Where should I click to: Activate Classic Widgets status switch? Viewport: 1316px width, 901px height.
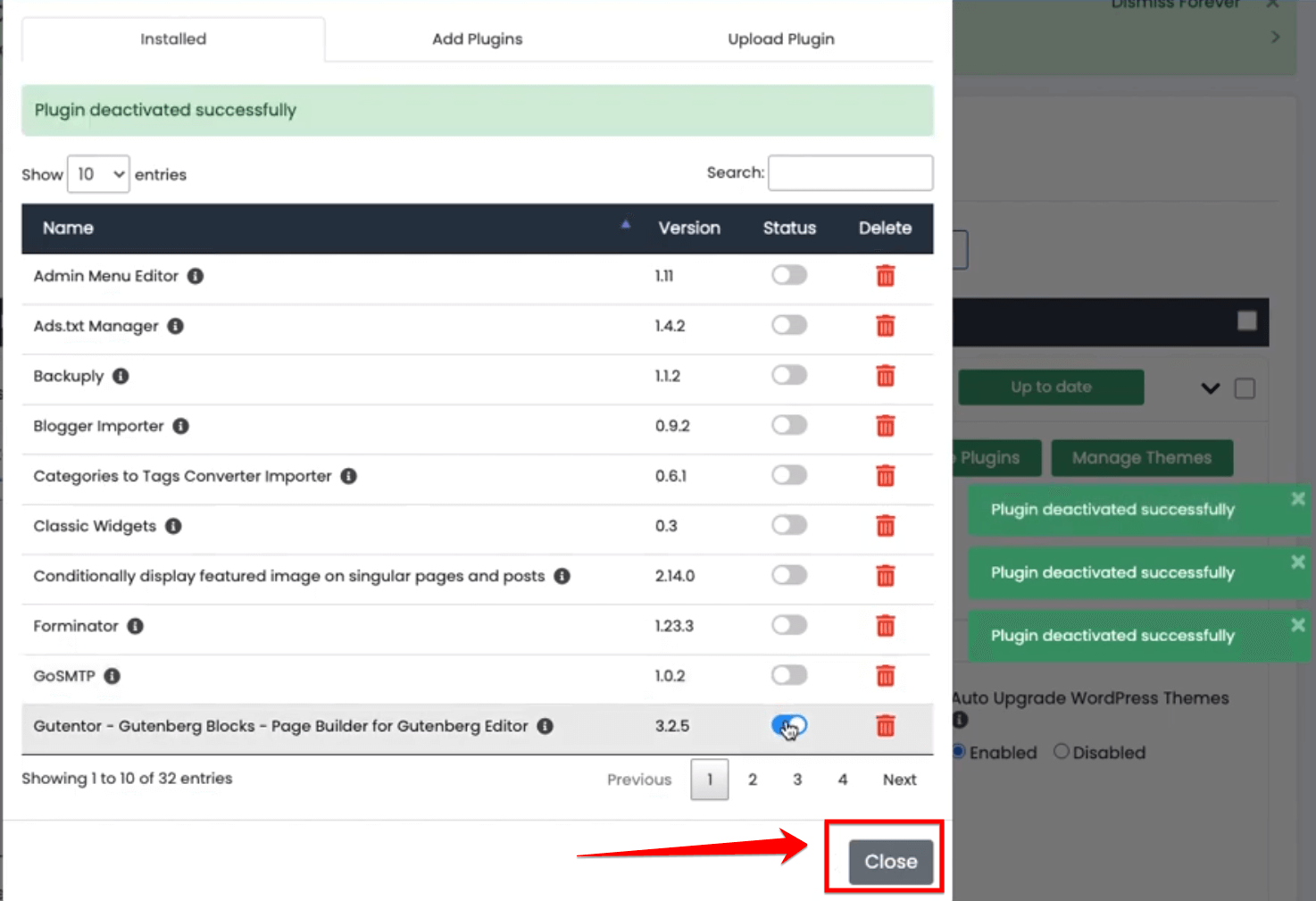(789, 525)
